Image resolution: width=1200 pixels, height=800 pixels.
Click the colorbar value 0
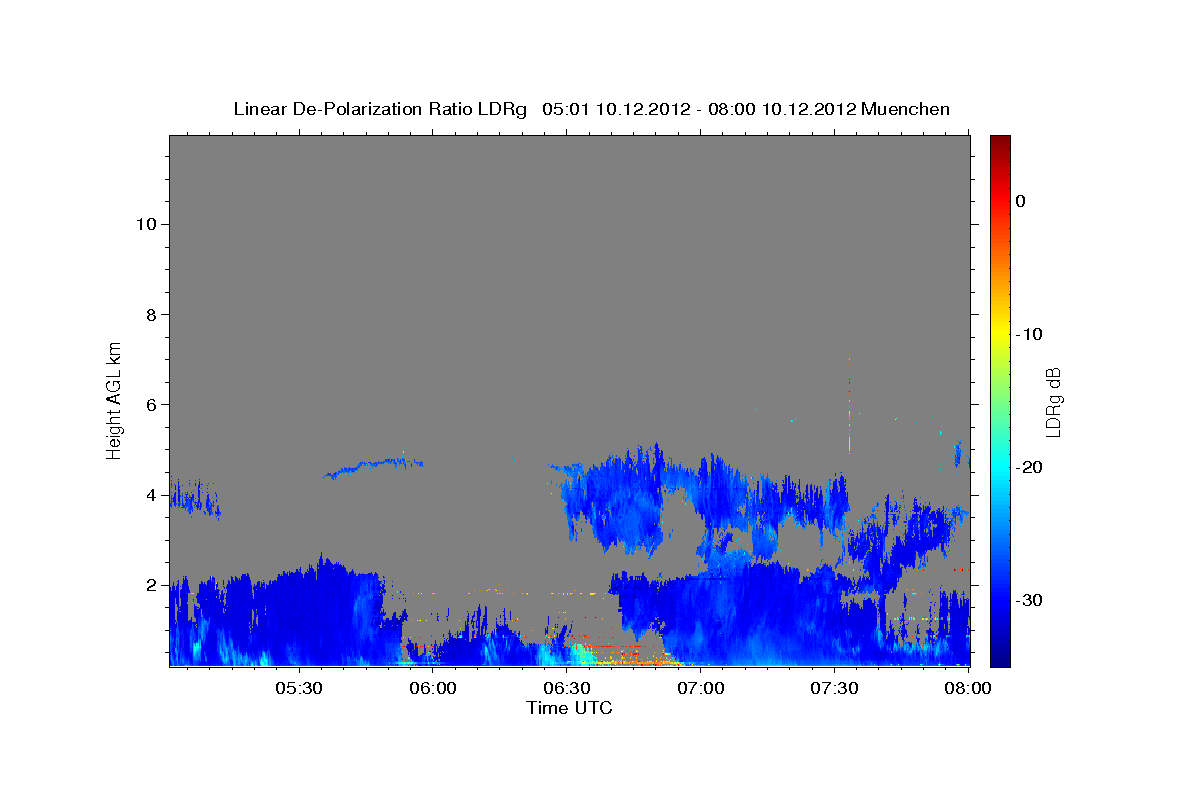click(1021, 201)
